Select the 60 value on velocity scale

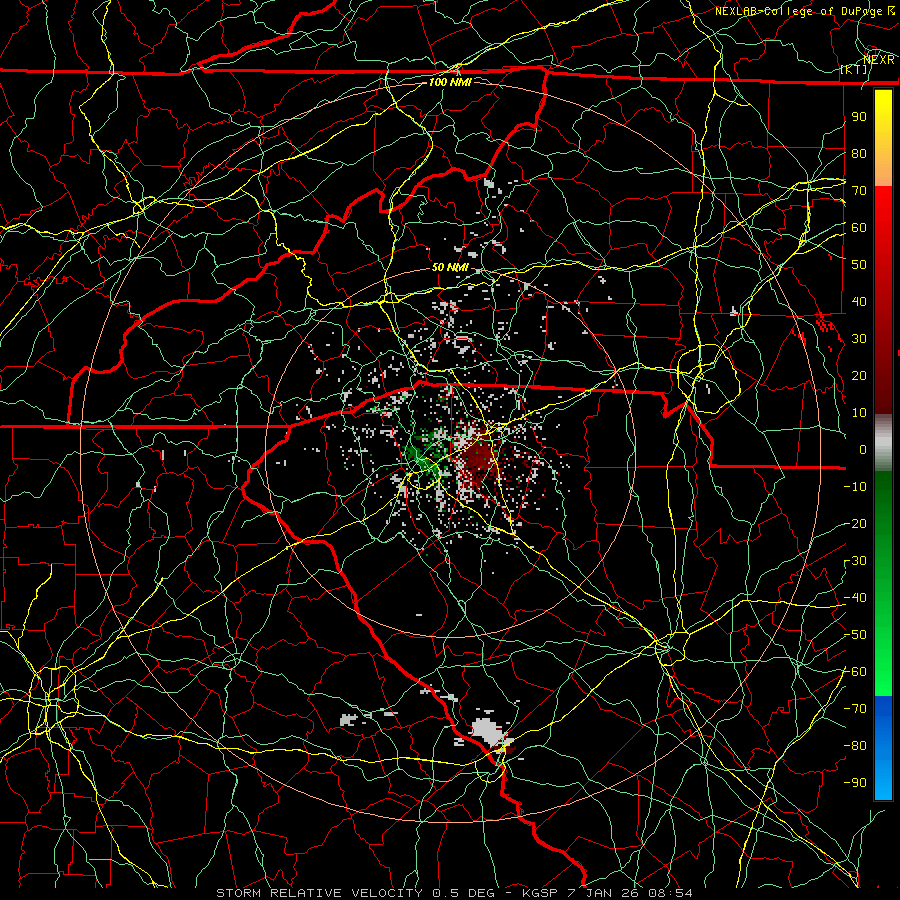[859, 227]
